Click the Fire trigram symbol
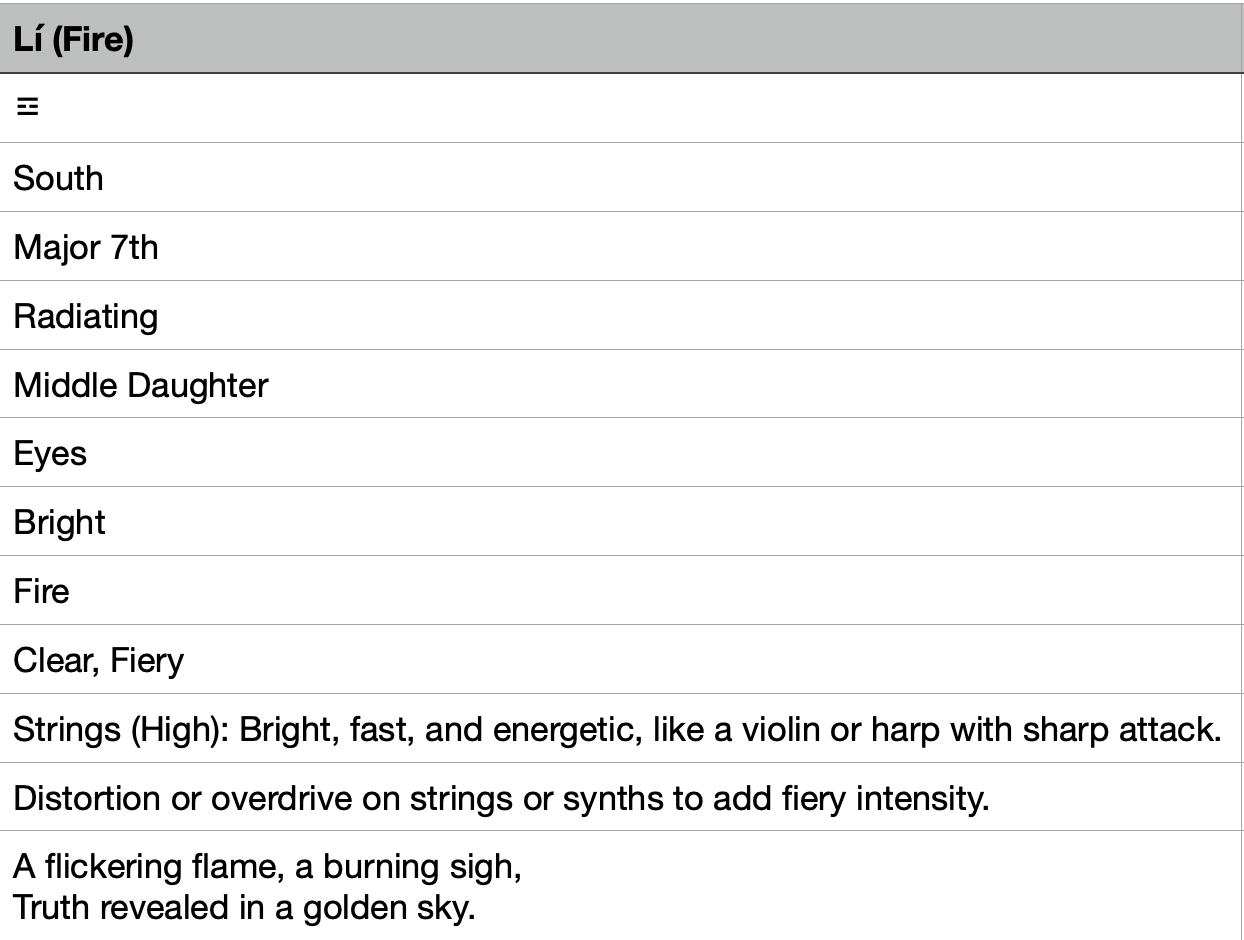Image resolution: width=1244 pixels, height=940 pixels. coord(27,107)
